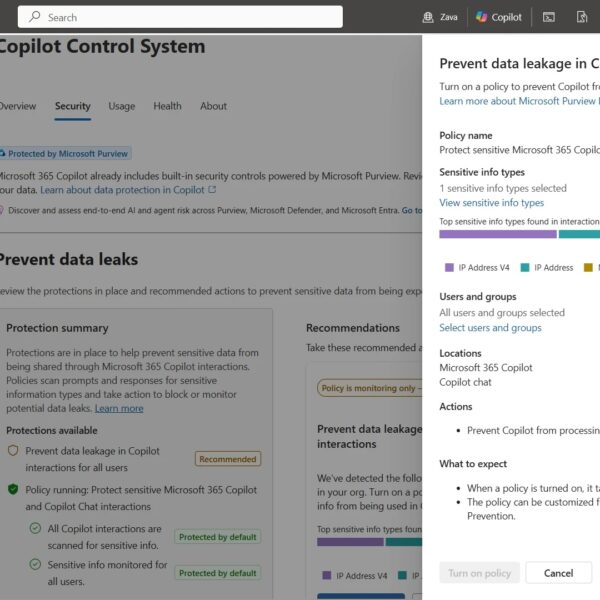The width and height of the screenshot is (600, 600).
Task: Click teal segment of panel sensitive info bar
Action: click(x=579, y=234)
